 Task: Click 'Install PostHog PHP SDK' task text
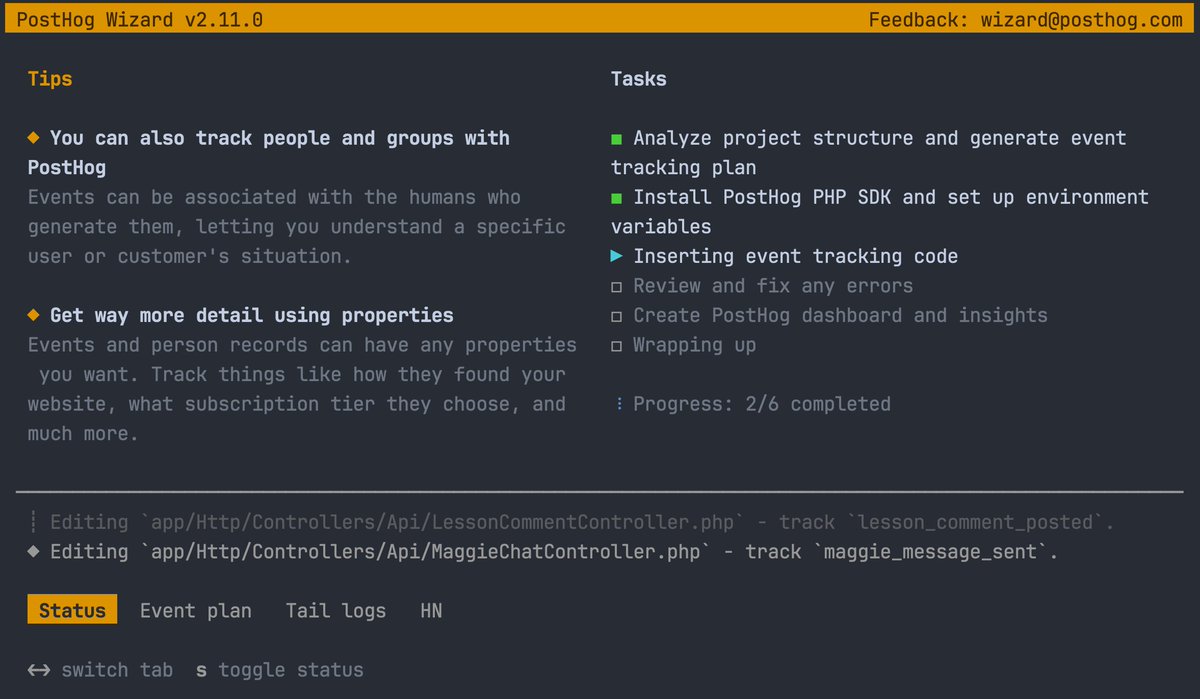pos(763,197)
